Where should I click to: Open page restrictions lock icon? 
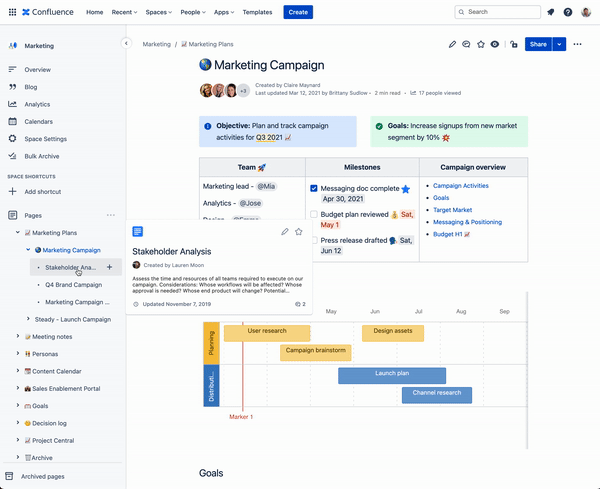[514, 44]
